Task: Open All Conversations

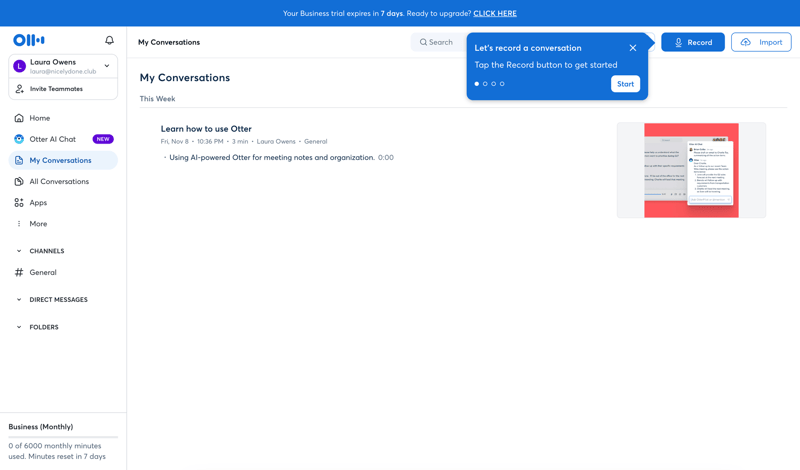Action: click(x=63, y=181)
